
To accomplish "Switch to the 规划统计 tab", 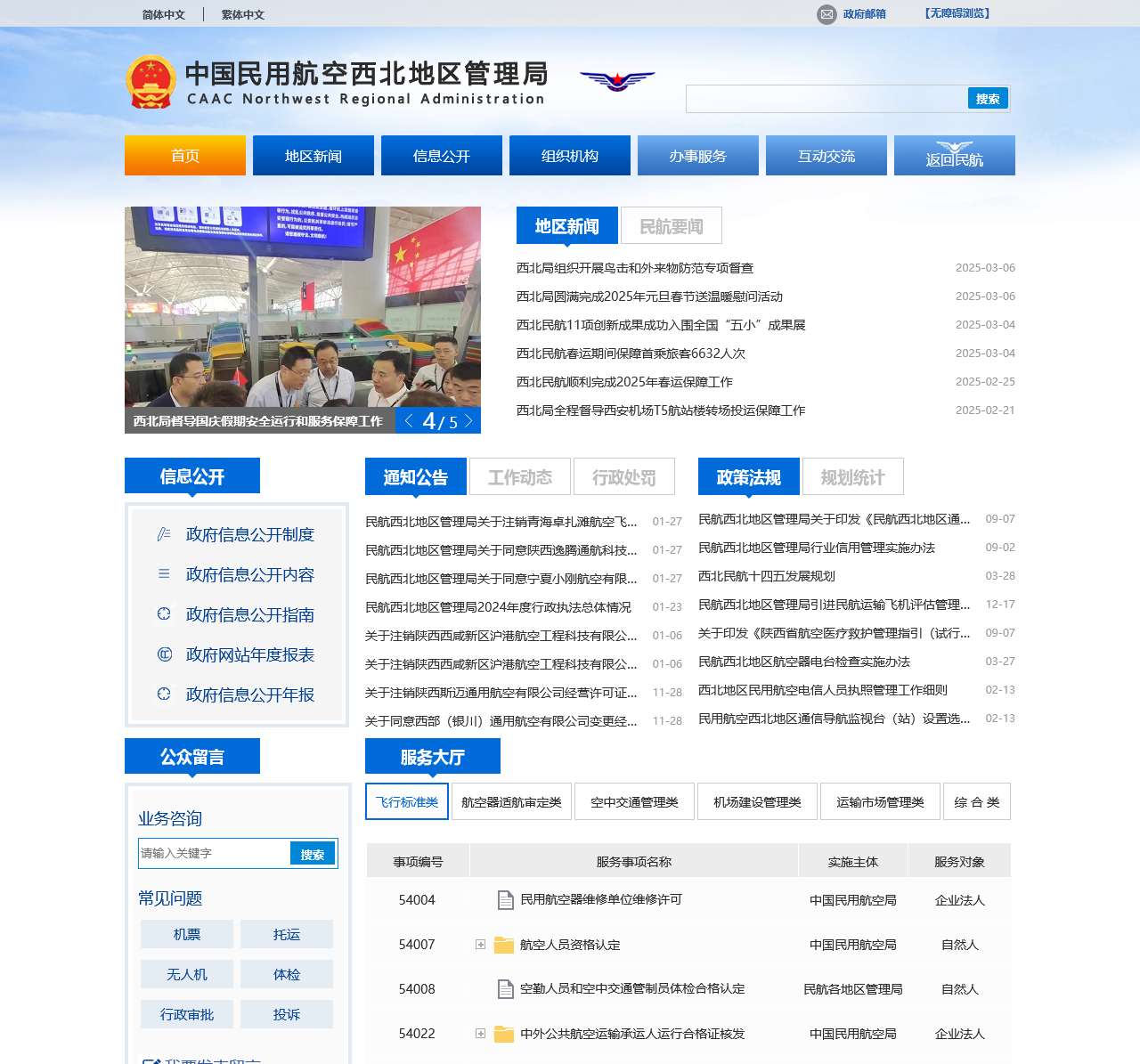I will (853, 477).
